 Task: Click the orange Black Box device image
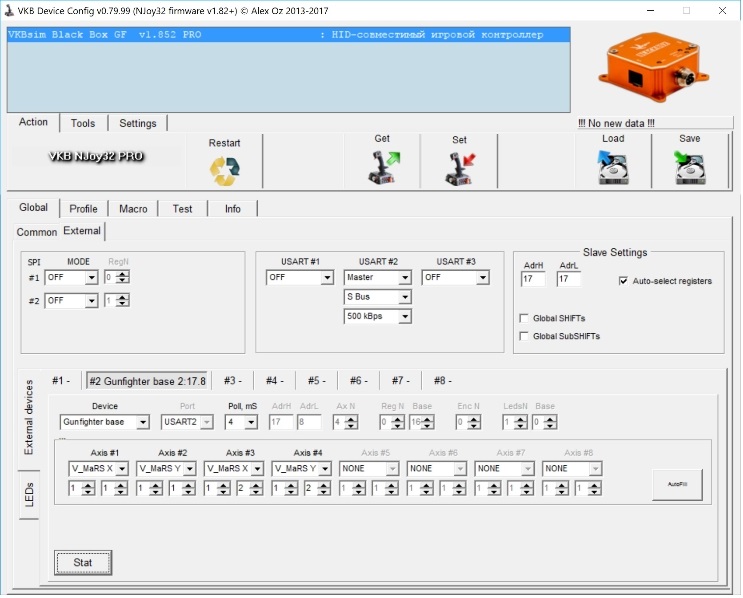click(x=653, y=67)
